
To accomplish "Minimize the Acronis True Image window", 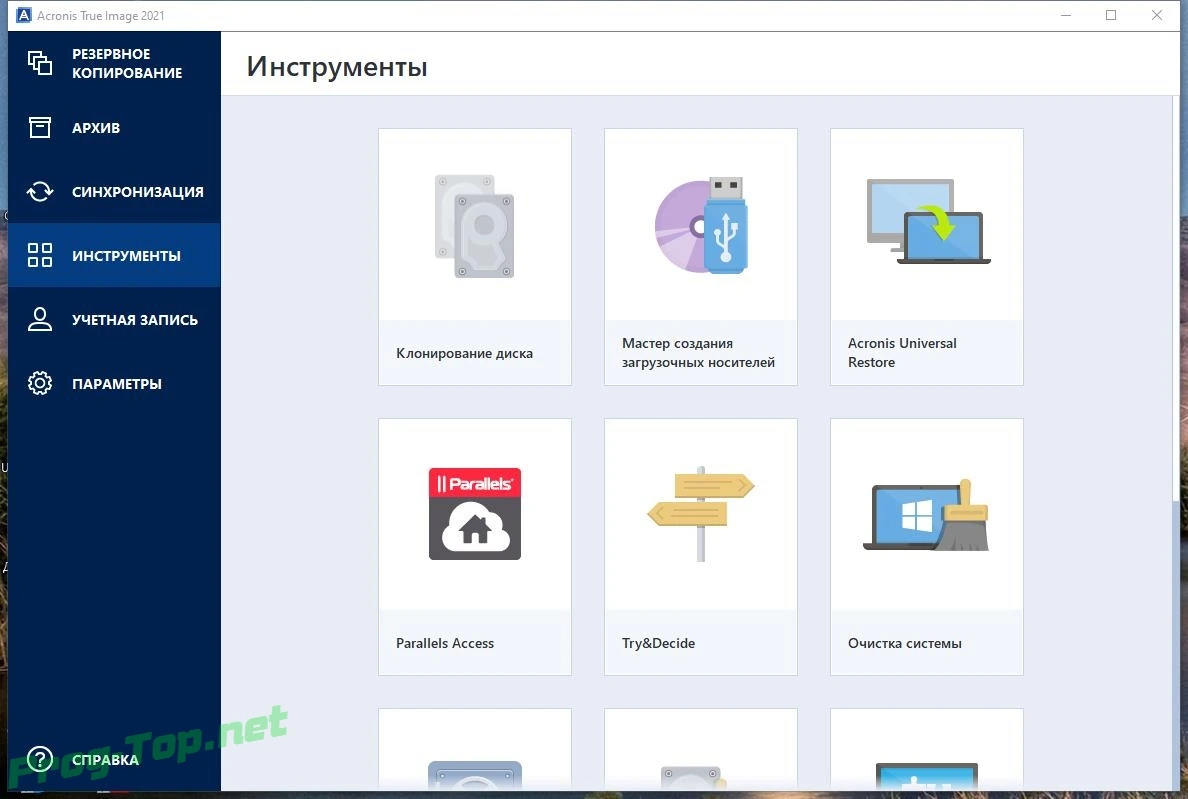I will coord(1065,15).
